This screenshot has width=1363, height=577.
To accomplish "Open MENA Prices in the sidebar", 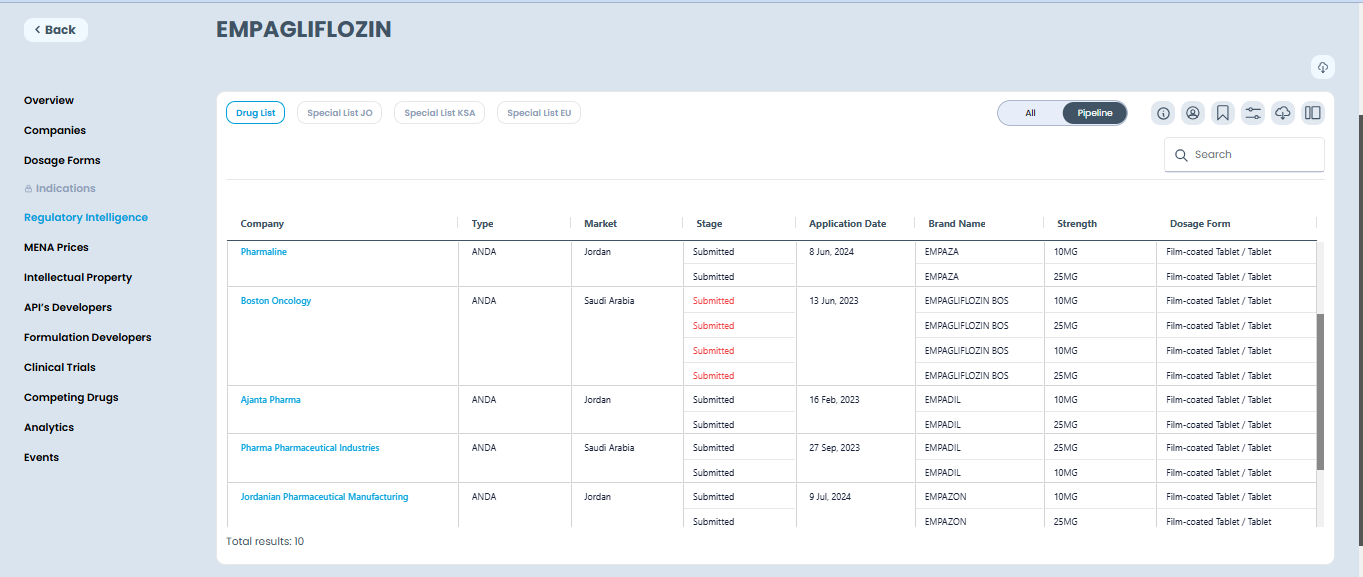I will point(56,247).
